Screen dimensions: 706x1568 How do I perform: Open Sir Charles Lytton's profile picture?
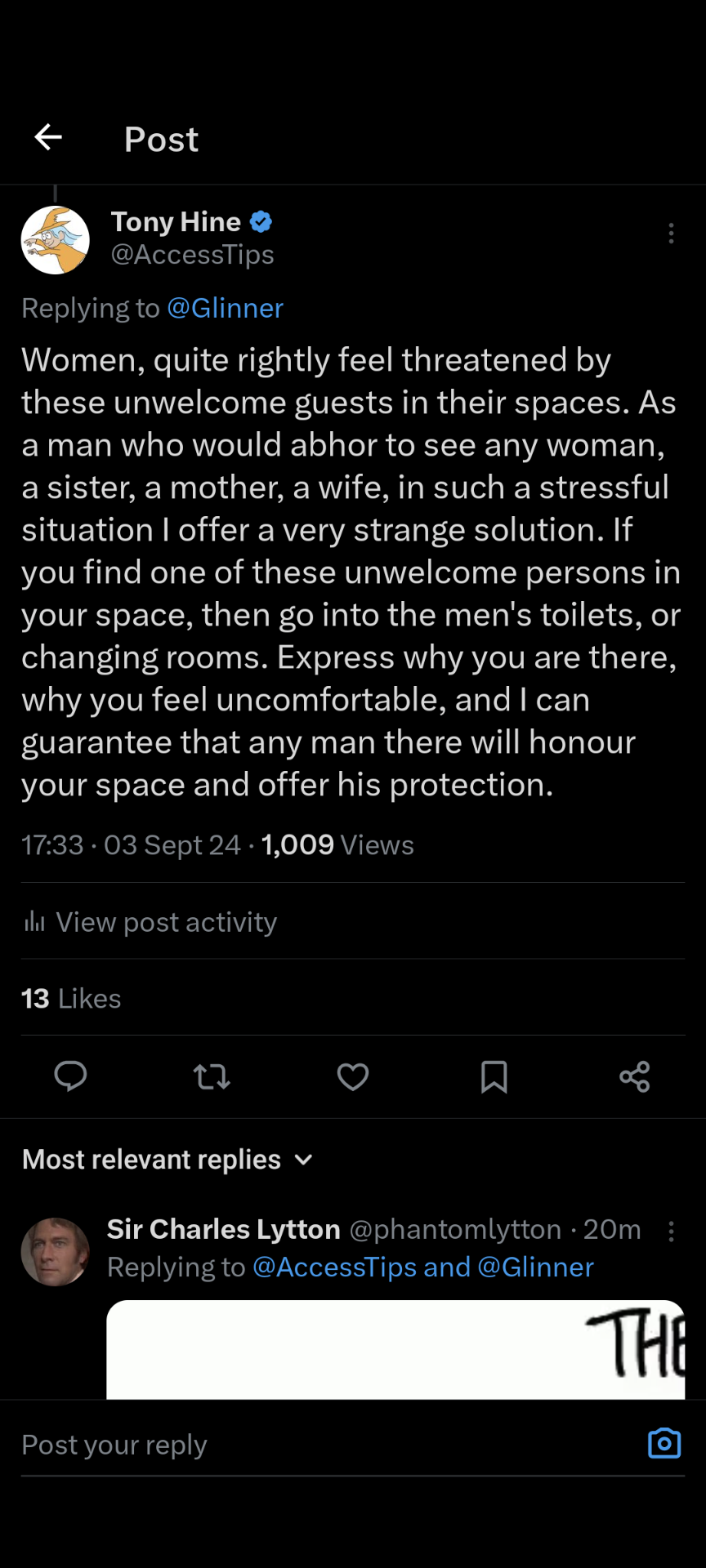55,1251
